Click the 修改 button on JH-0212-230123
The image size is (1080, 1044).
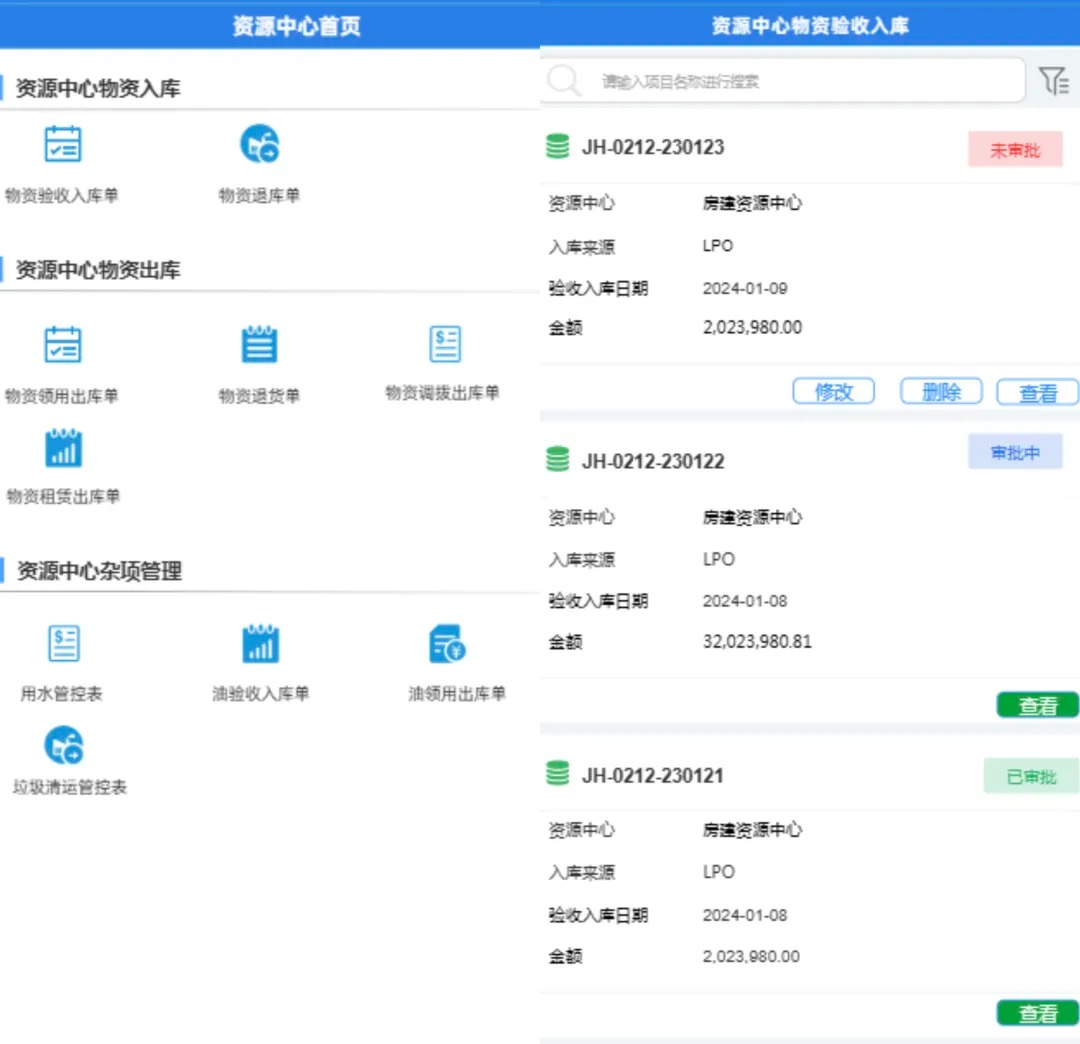[833, 391]
